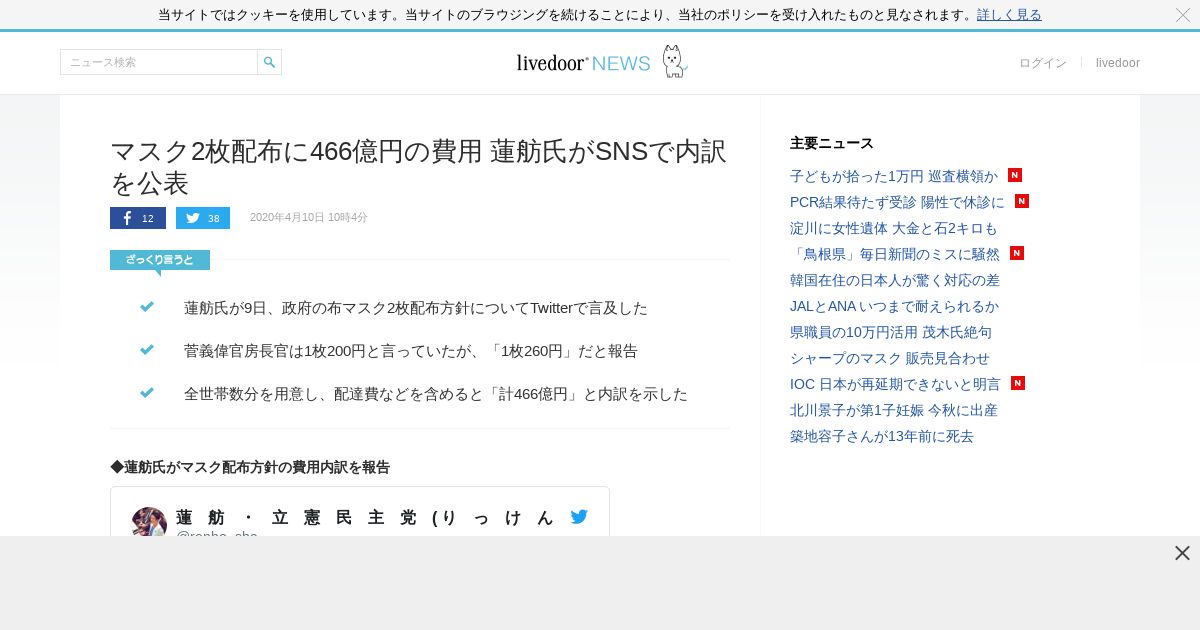Open headline 子どもが拾った1万円 巡査横領か
The image size is (1200, 630).
click(x=894, y=176)
